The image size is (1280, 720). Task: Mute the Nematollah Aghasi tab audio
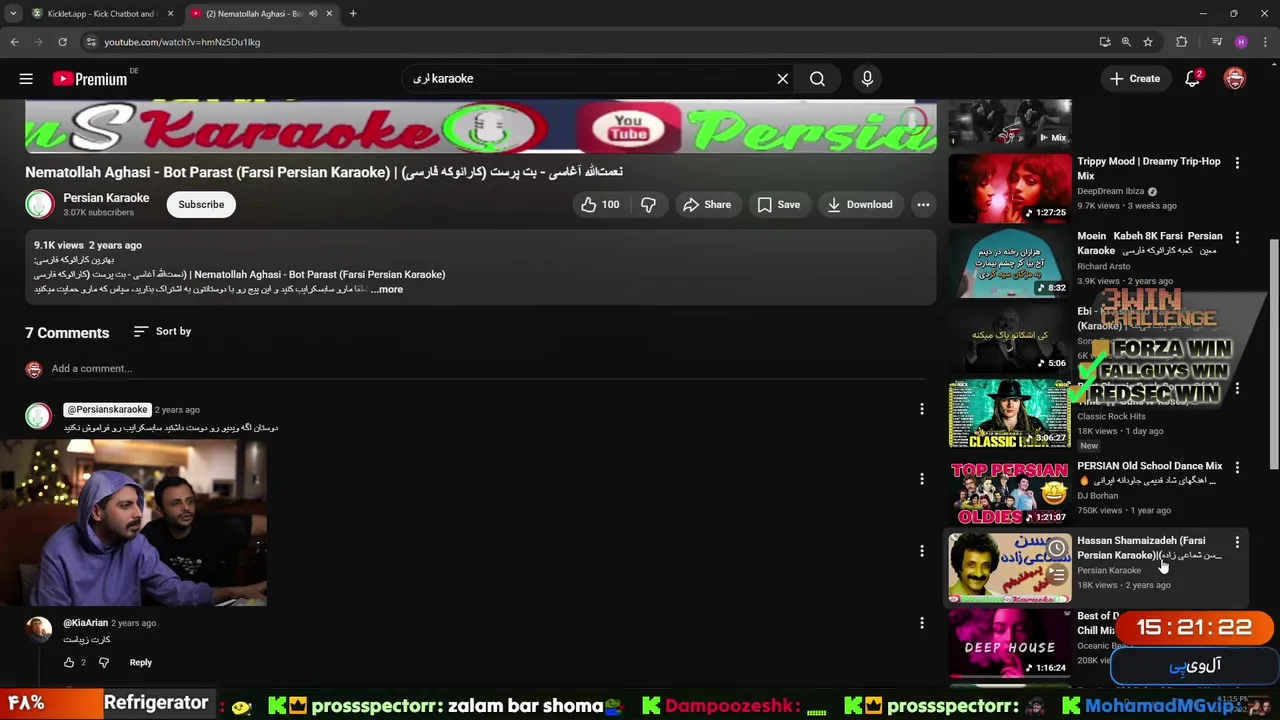(313, 14)
